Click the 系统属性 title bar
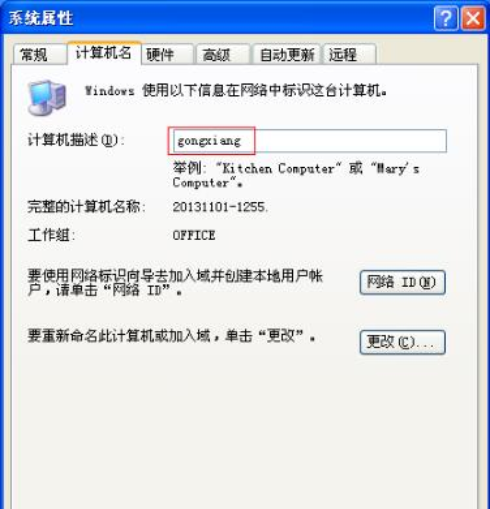Image resolution: width=490 pixels, height=509 pixels. (217, 18)
